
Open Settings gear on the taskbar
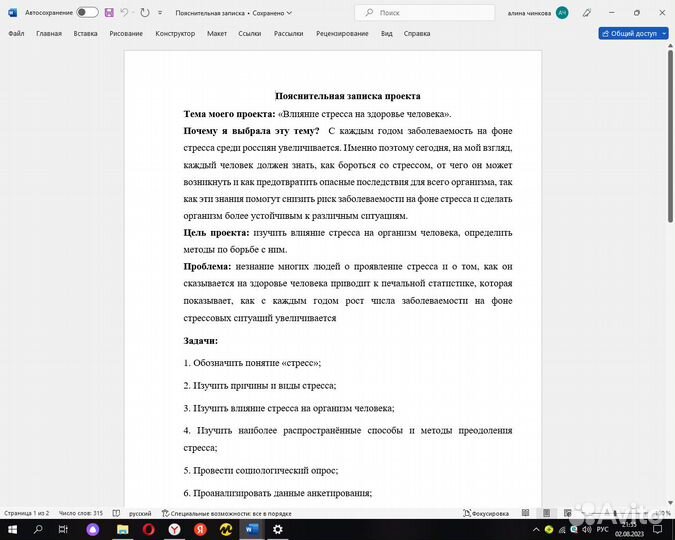tap(278, 529)
